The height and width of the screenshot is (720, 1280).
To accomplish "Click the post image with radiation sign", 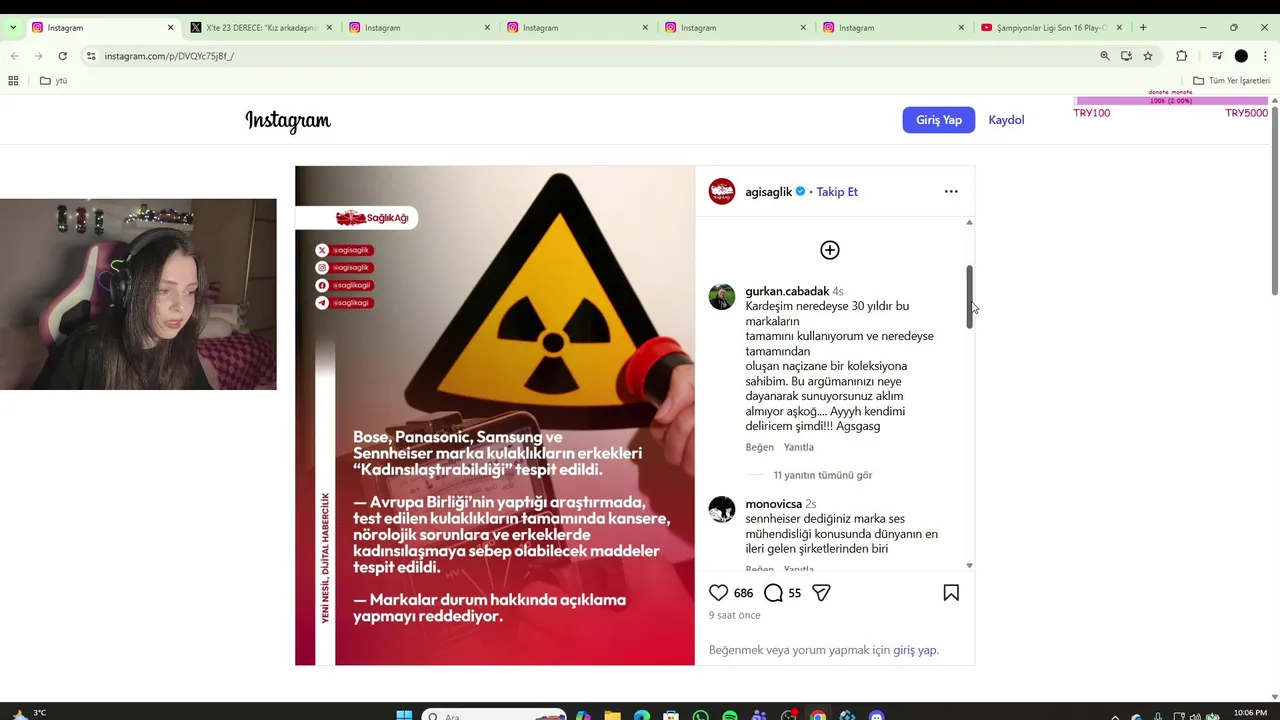I will coord(495,415).
